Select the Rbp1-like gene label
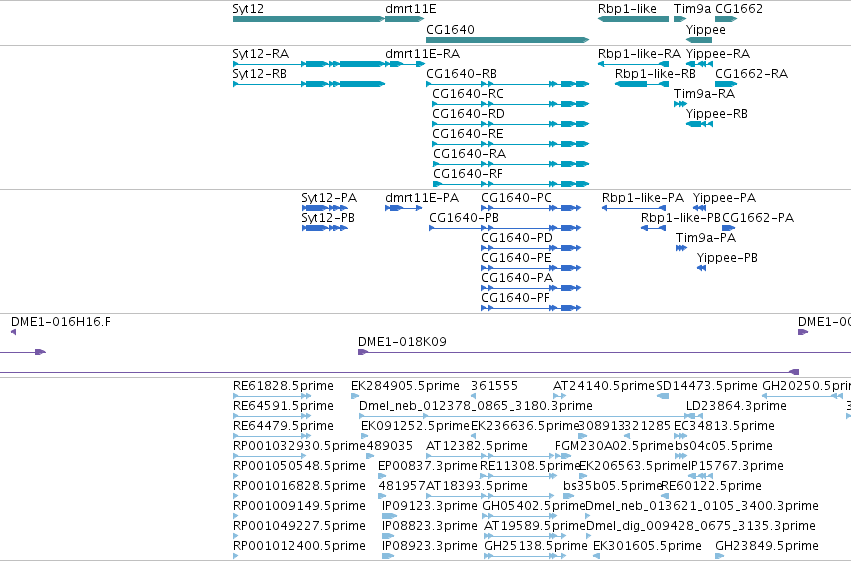The height and width of the screenshot is (561, 851). [x=627, y=9]
